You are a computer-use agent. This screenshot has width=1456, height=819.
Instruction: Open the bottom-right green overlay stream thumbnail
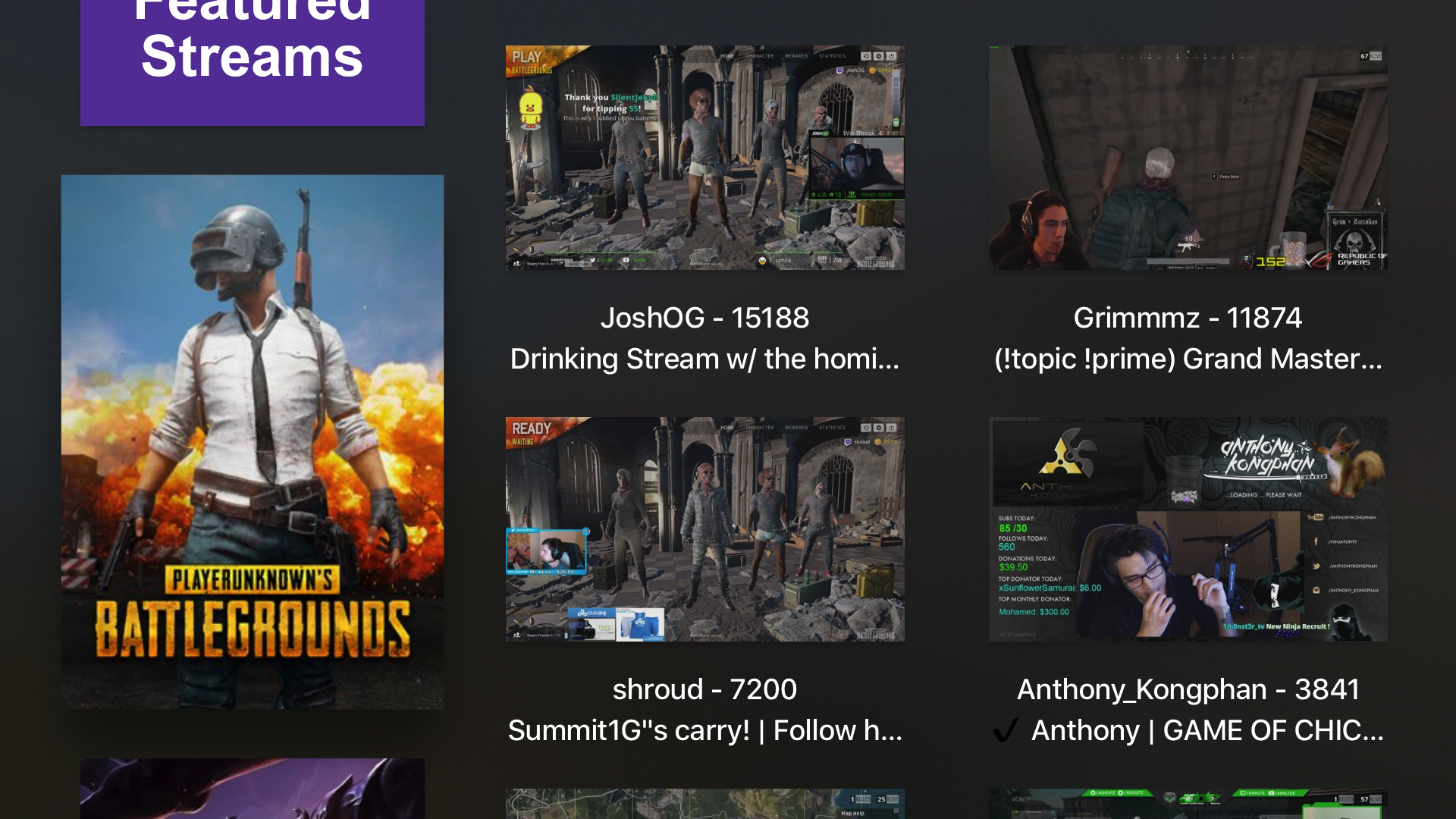[x=1188, y=804]
